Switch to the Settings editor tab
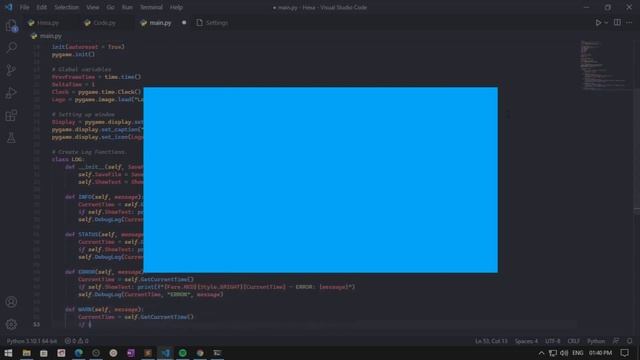Screen dimensions: 640x360 coord(217,23)
